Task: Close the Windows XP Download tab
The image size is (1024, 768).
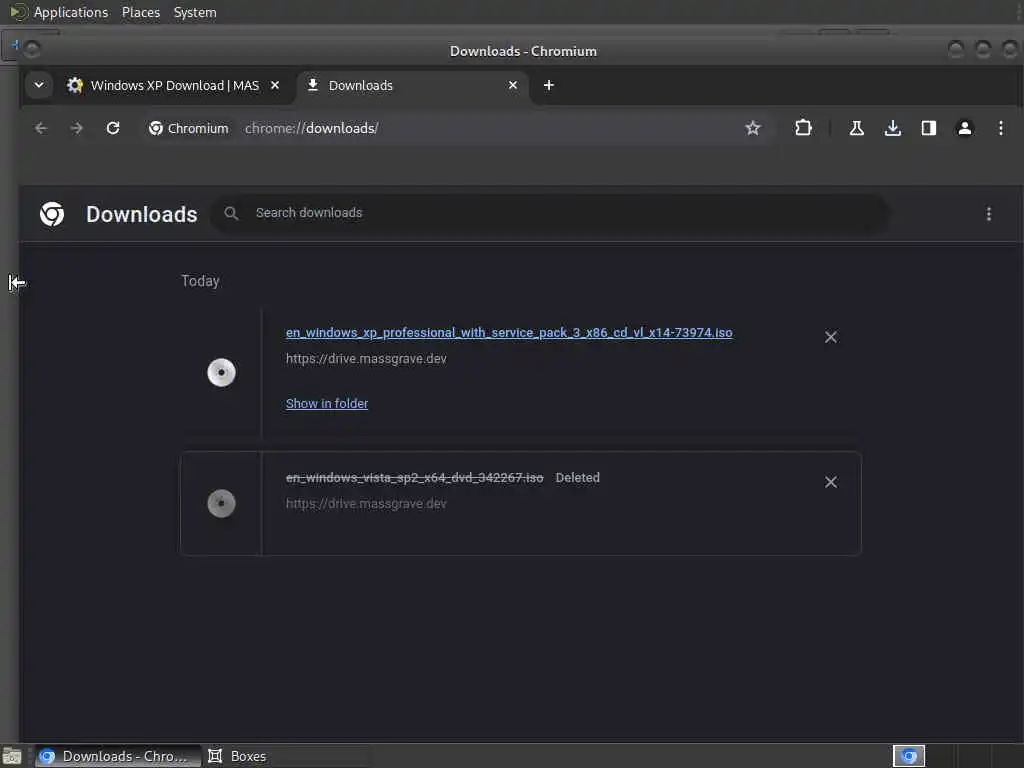Action: pyautogui.click(x=275, y=85)
